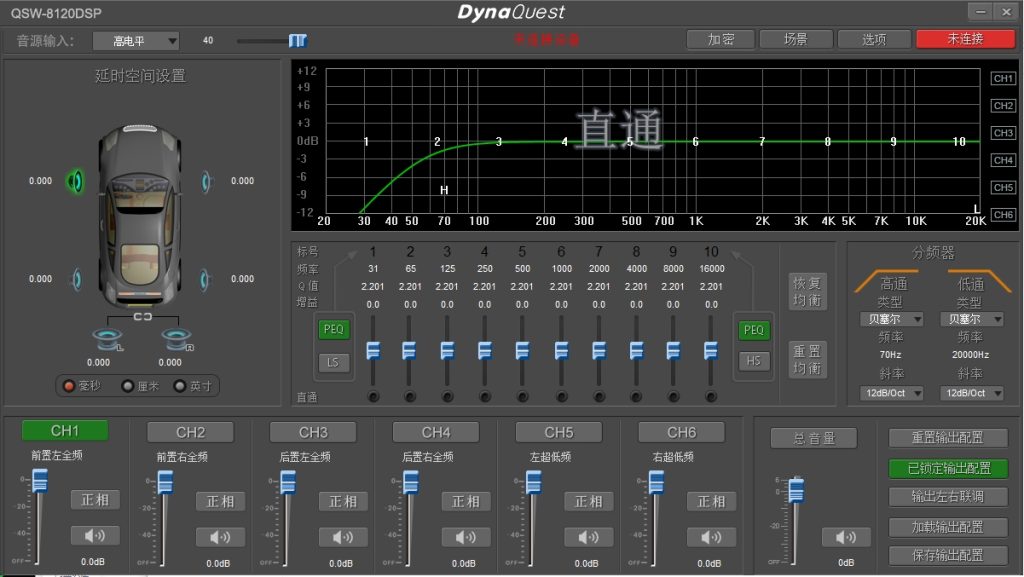Switch to the CH6 channel tab
This screenshot has height=577, width=1024.
click(681, 432)
